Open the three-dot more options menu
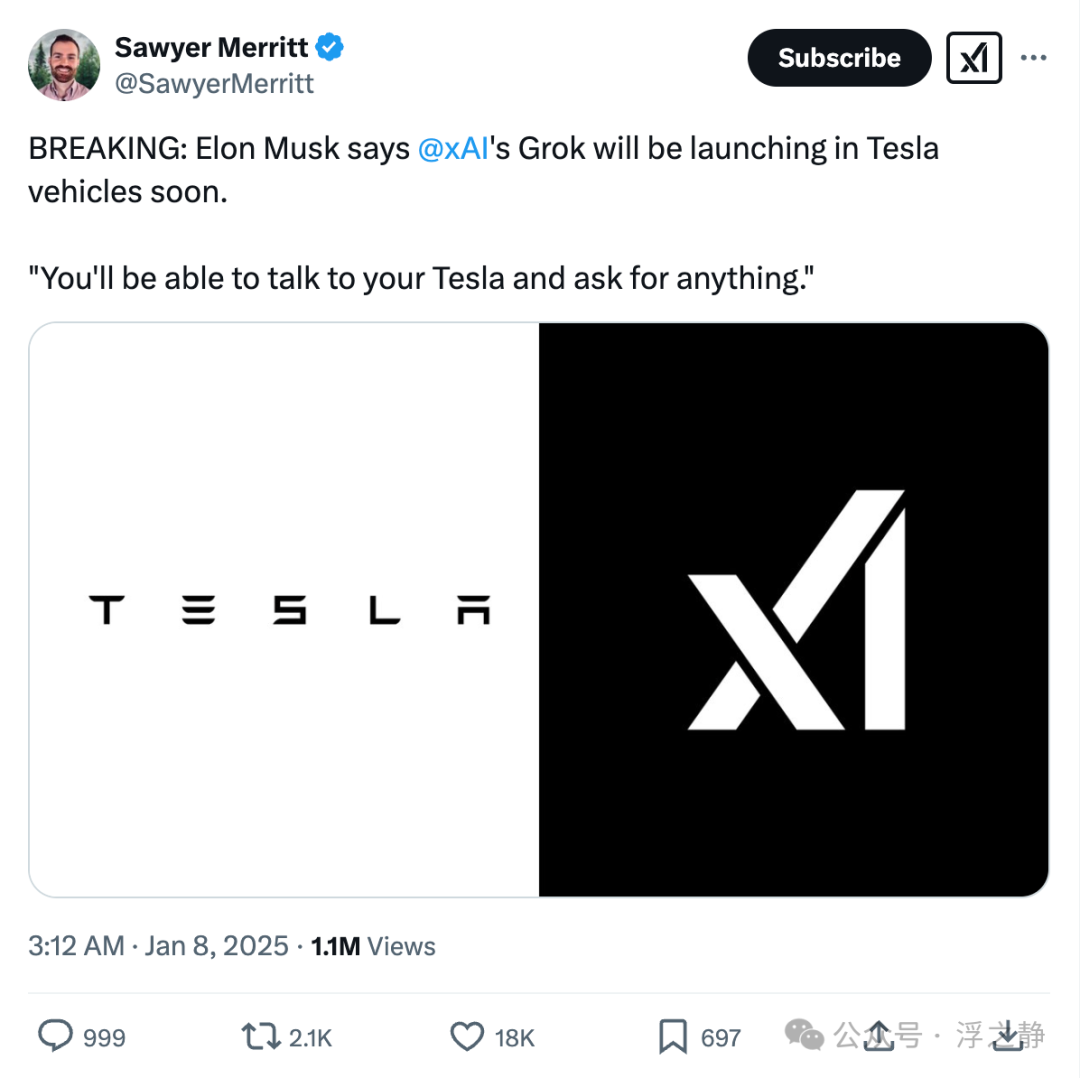This screenshot has width=1080, height=1078. coord(1034,58)
